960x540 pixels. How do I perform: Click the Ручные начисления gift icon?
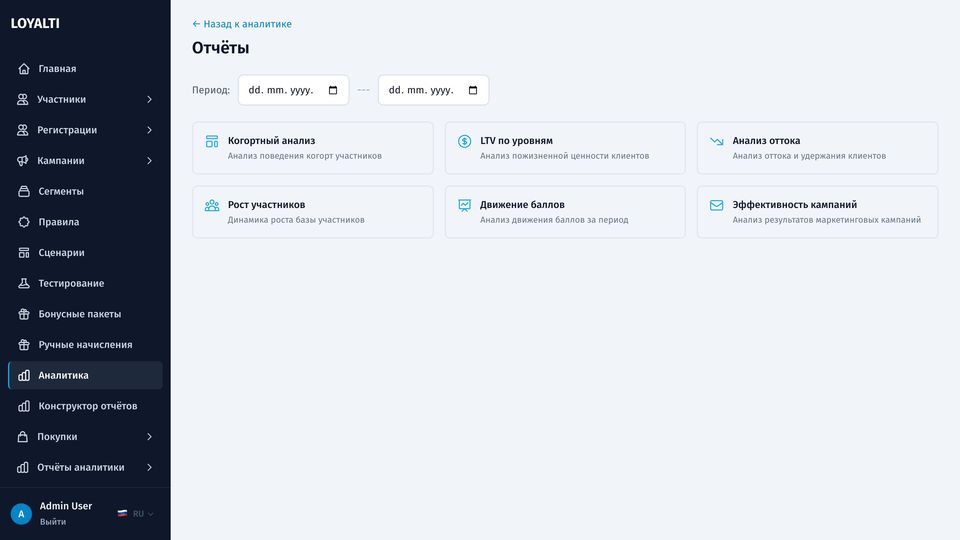click(24, 344)
